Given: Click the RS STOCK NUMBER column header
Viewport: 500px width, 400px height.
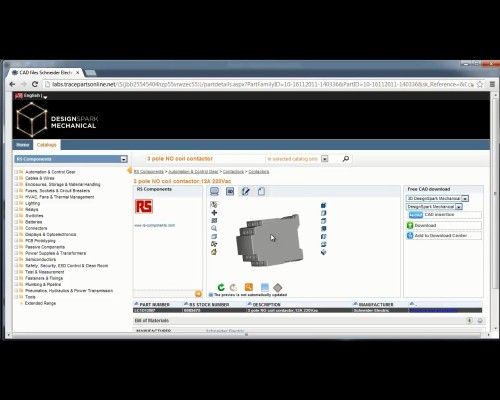Looking at the screenshot, I should [x=209, y=305].
